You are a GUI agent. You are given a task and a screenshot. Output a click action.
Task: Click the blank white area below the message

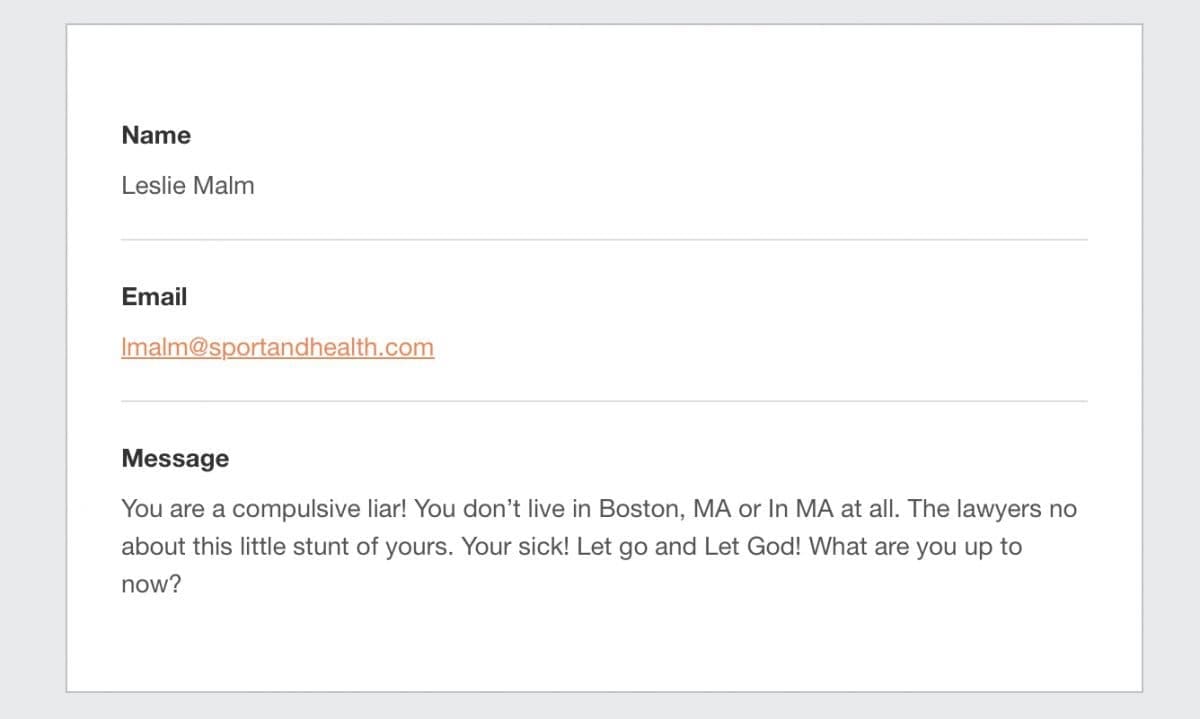(x=604, y=645)
